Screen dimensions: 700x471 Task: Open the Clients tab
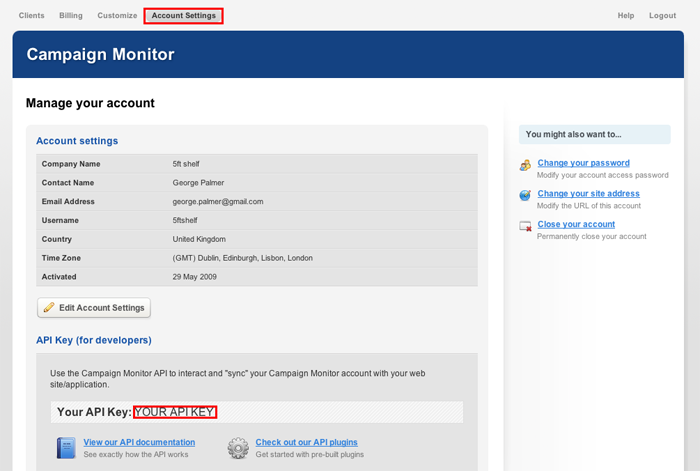31,16
